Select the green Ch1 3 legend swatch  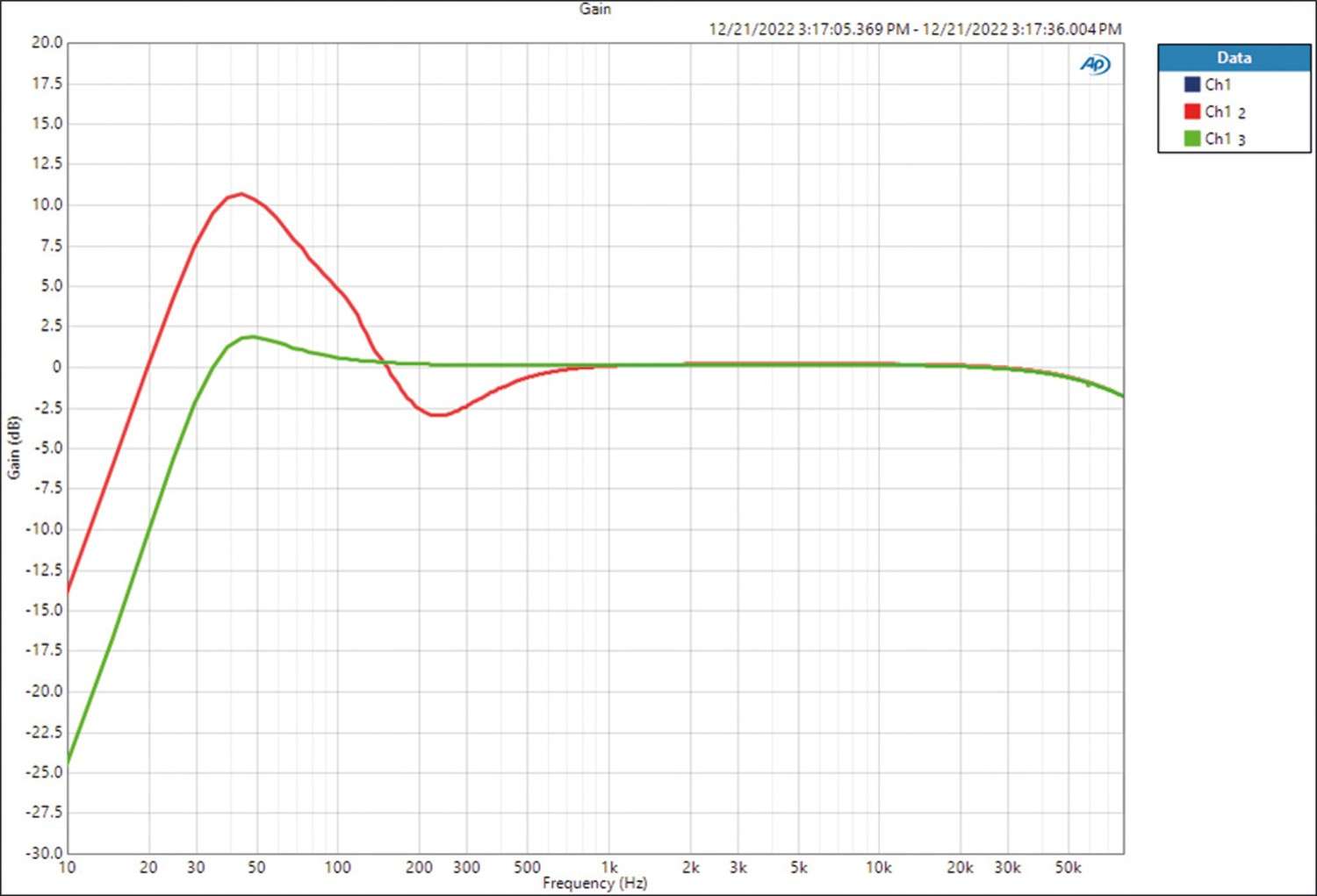coord(1191,138)
